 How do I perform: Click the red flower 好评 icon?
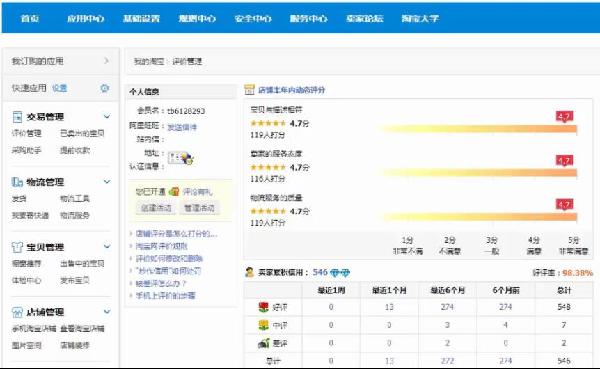pyautogui.click(x=263, y=307)
